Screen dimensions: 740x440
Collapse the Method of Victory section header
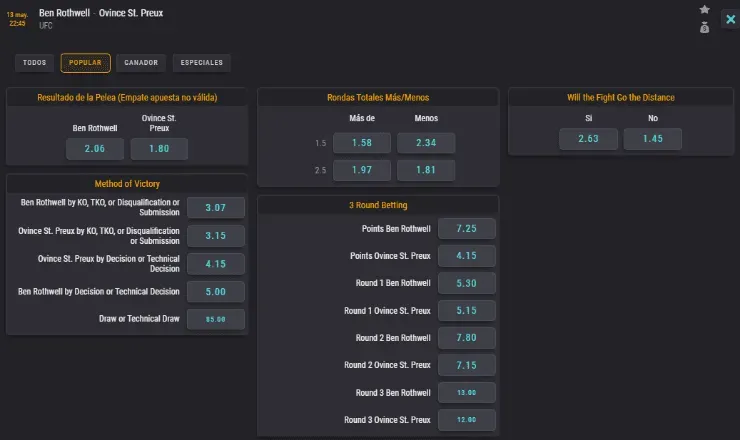pyautogui.click(x=127, y=183)
